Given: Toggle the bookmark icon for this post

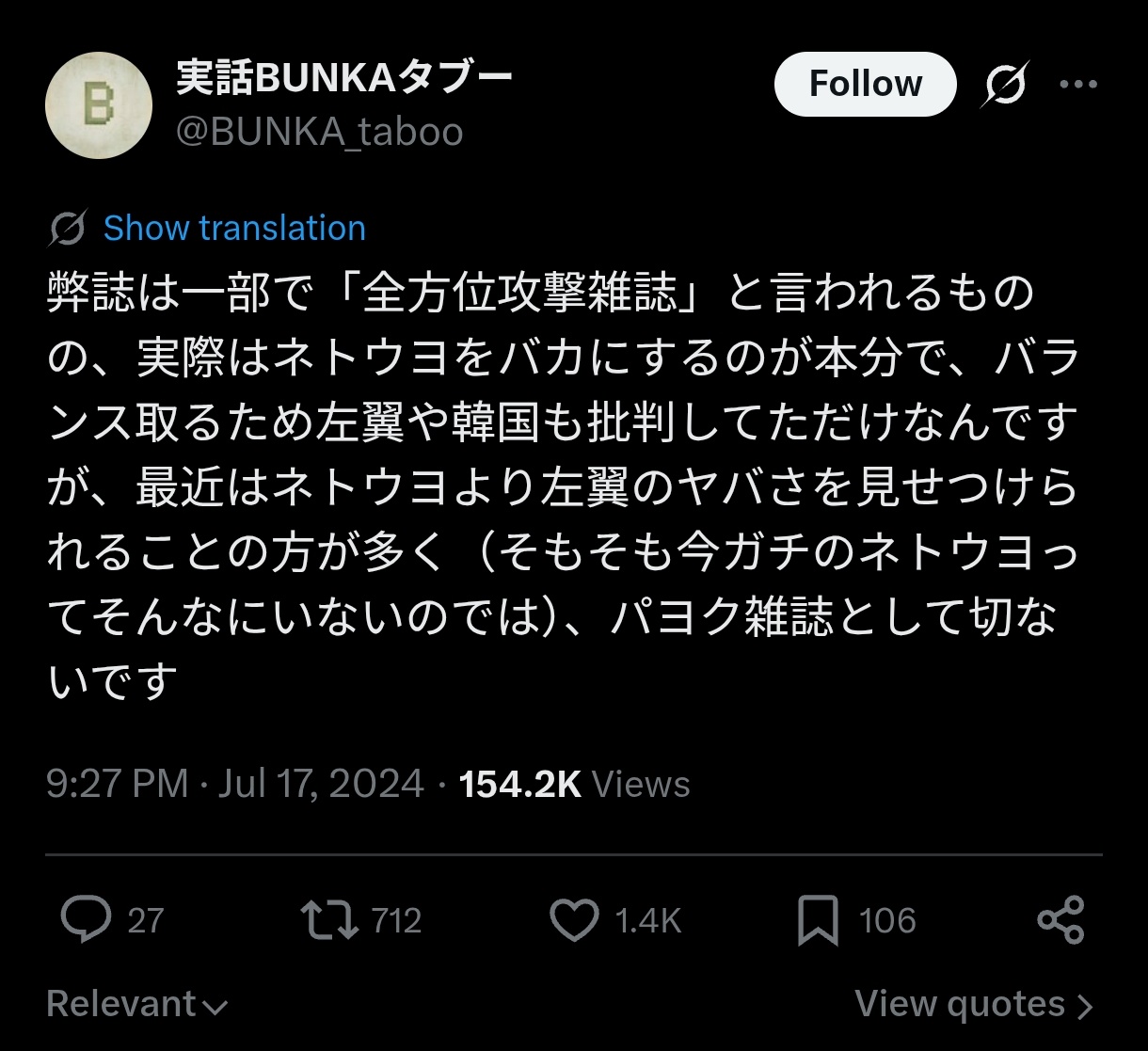Looking at the screenshot, I should click(x=817, y=920).
